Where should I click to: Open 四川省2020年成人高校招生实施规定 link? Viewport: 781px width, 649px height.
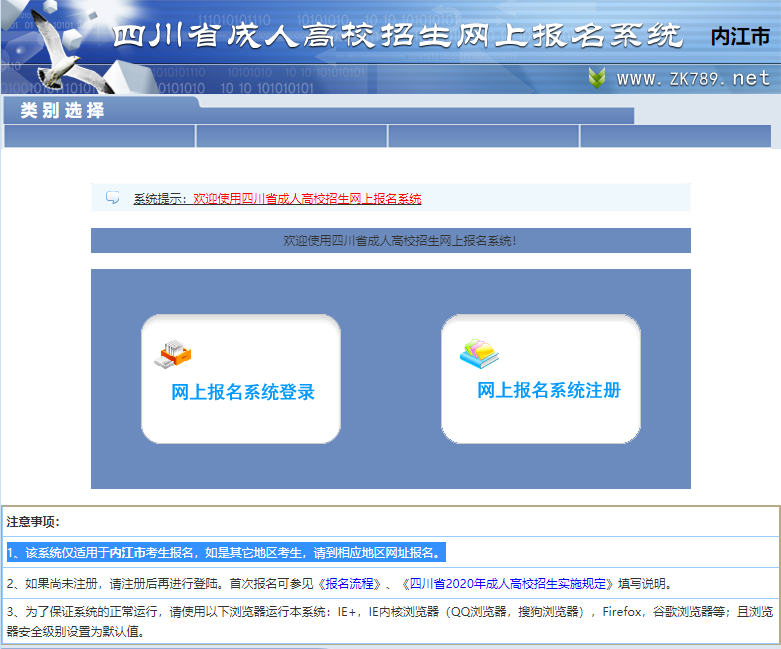pos(508,583)
